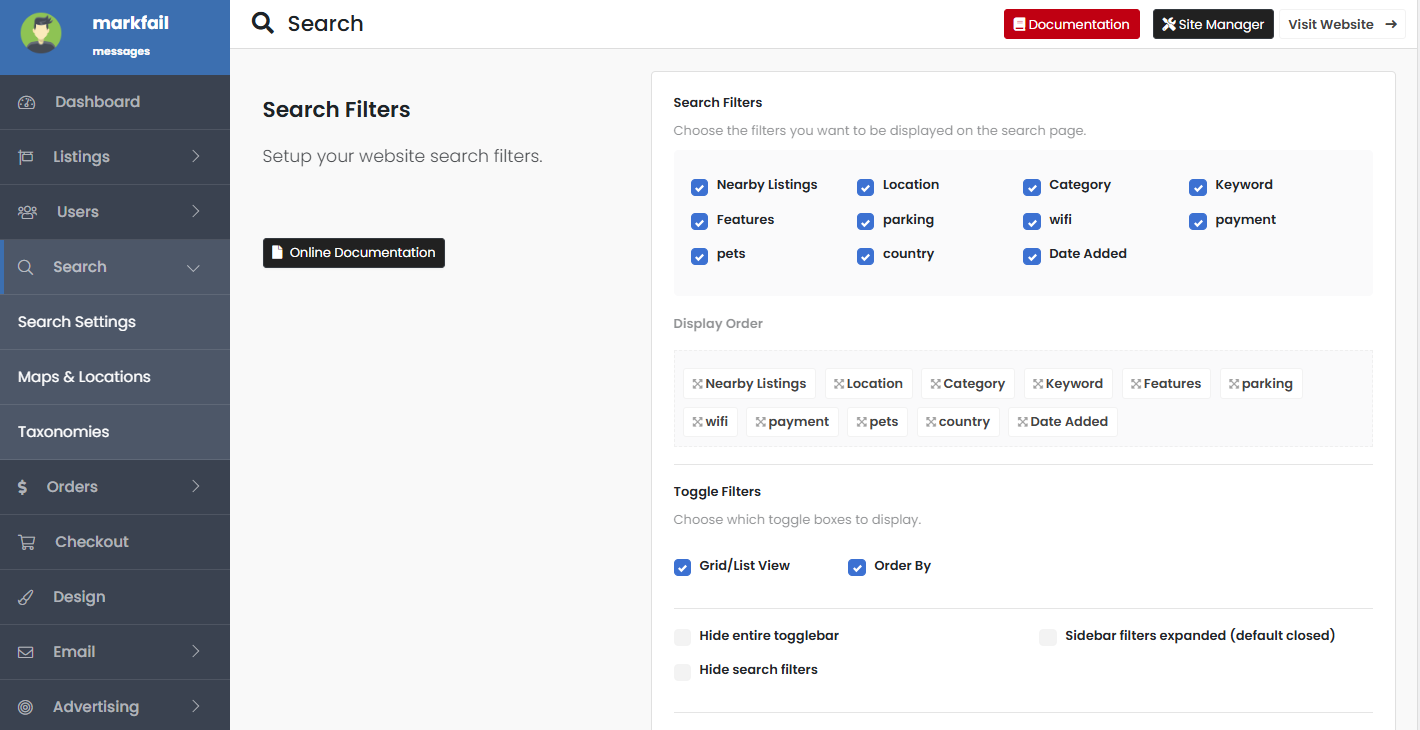Click the markfail user avatar
Image resolution: width=1420 pixels, height=730 pixels.
(x=41, y=33)
